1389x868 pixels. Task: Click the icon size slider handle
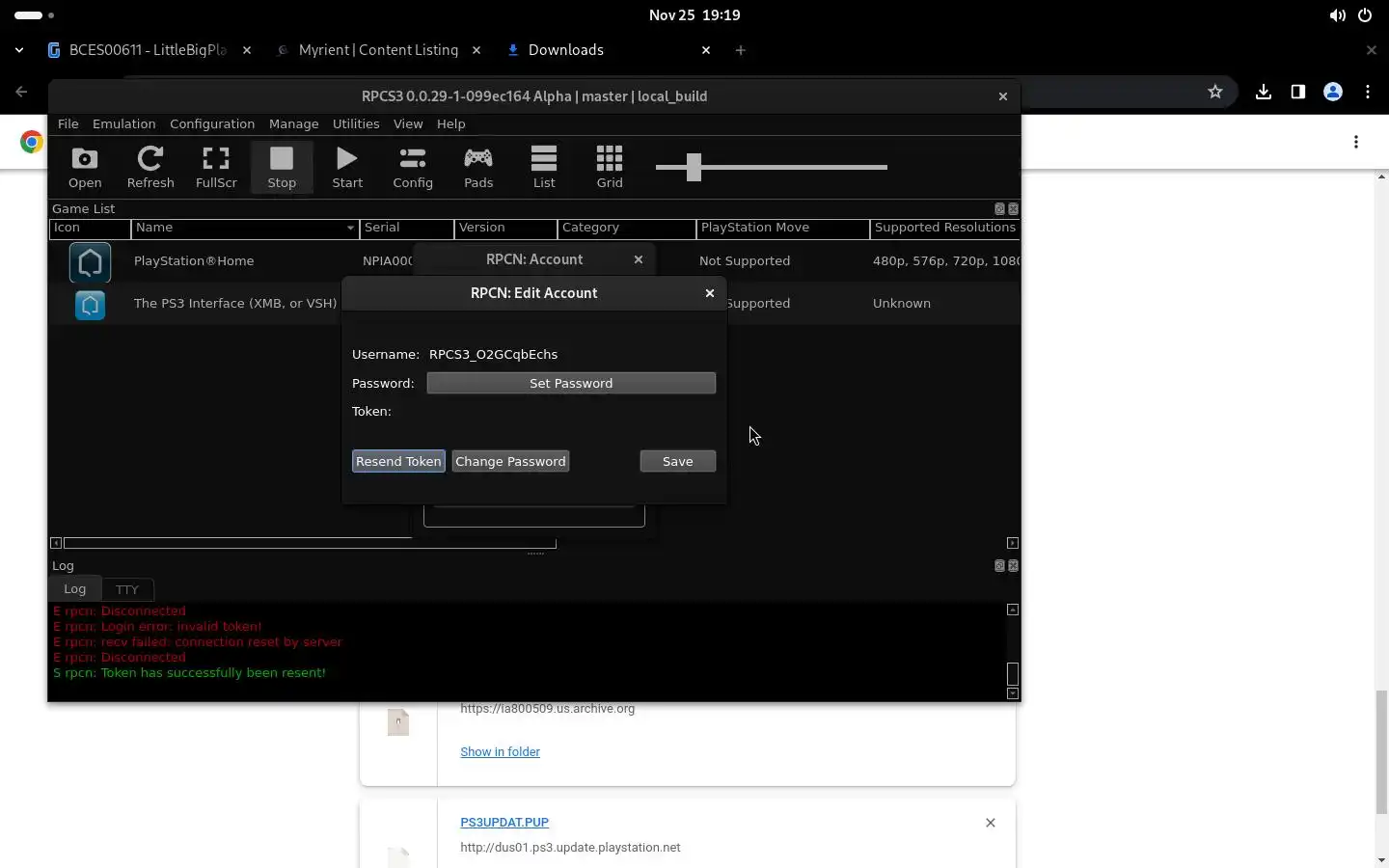[694, 167]
